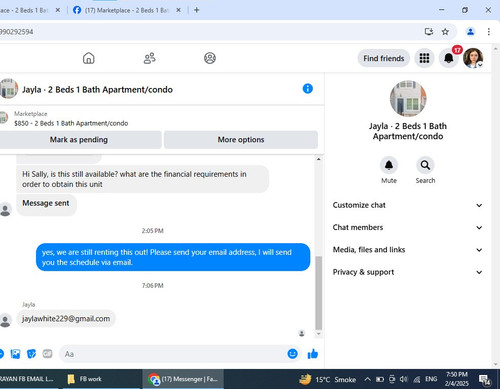Image resolution: width=500 pixels, height=389 pixels.
Task: Click the weather 15°C Smoke widget
Action: pos(327,379)
